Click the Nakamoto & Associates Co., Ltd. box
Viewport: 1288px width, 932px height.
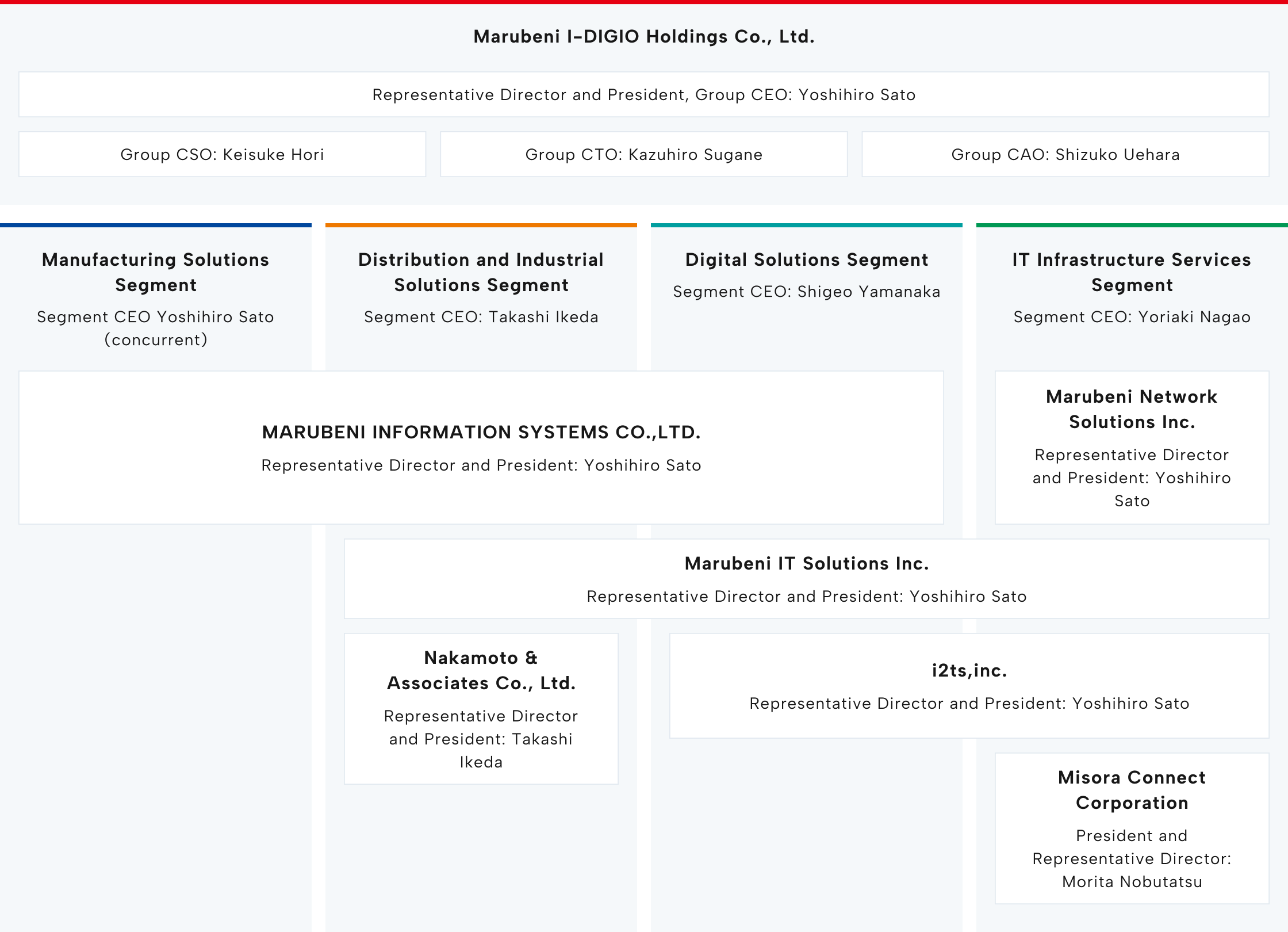point(481,708)
